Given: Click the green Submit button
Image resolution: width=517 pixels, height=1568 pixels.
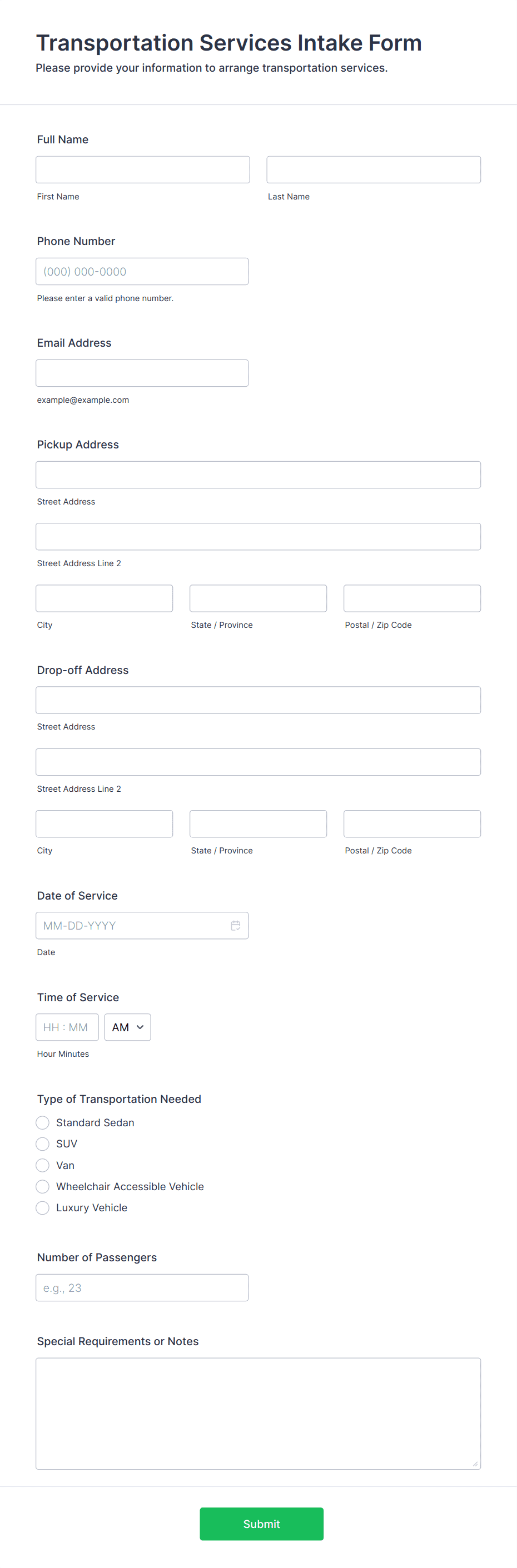Looking at the screenshot, I should (x=262, y=1524).
